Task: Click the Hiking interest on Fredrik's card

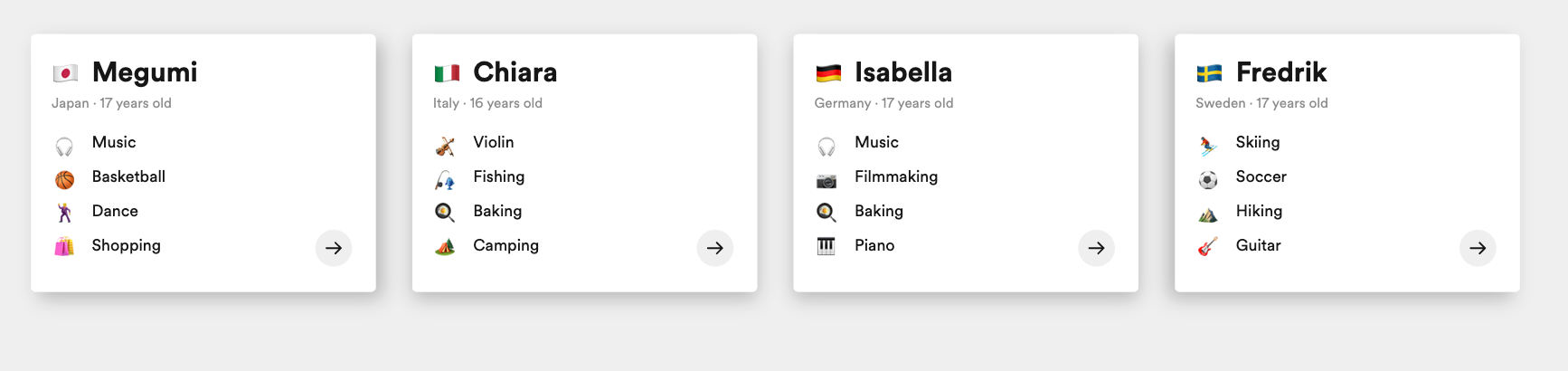Action: (1259, 211)
